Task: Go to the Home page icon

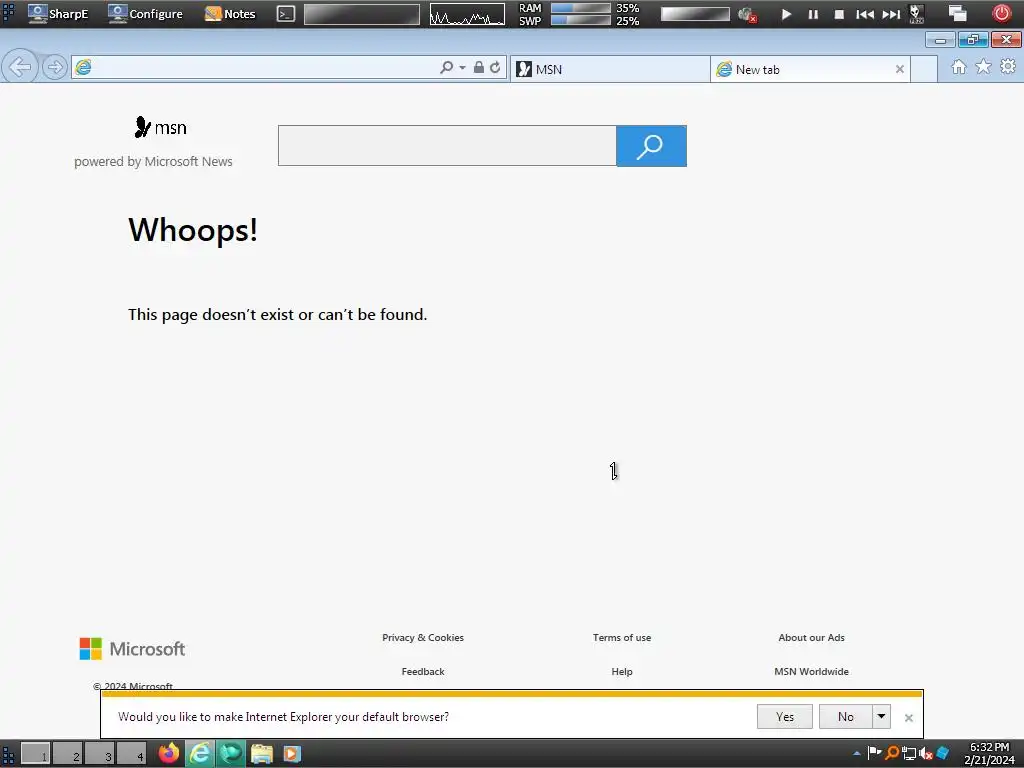Action: [959, 67]
